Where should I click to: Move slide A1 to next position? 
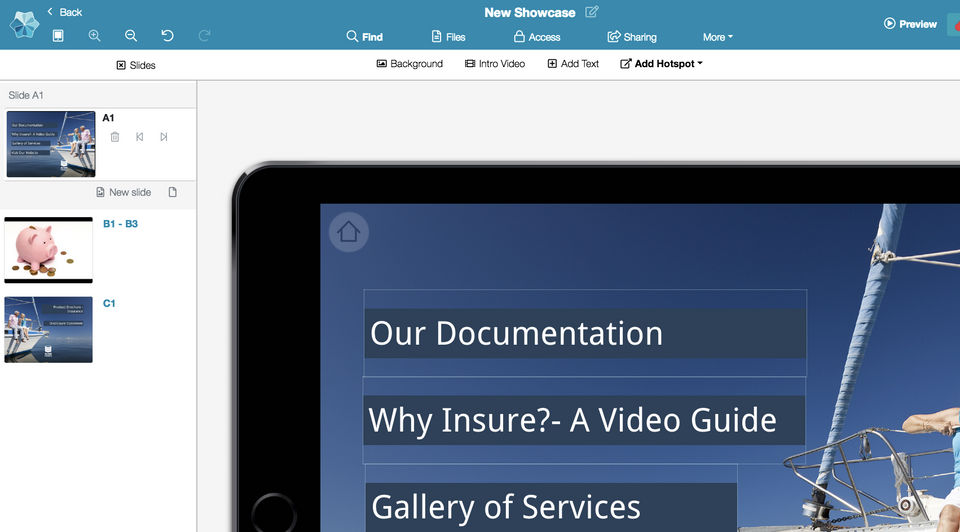click(163, 137)
